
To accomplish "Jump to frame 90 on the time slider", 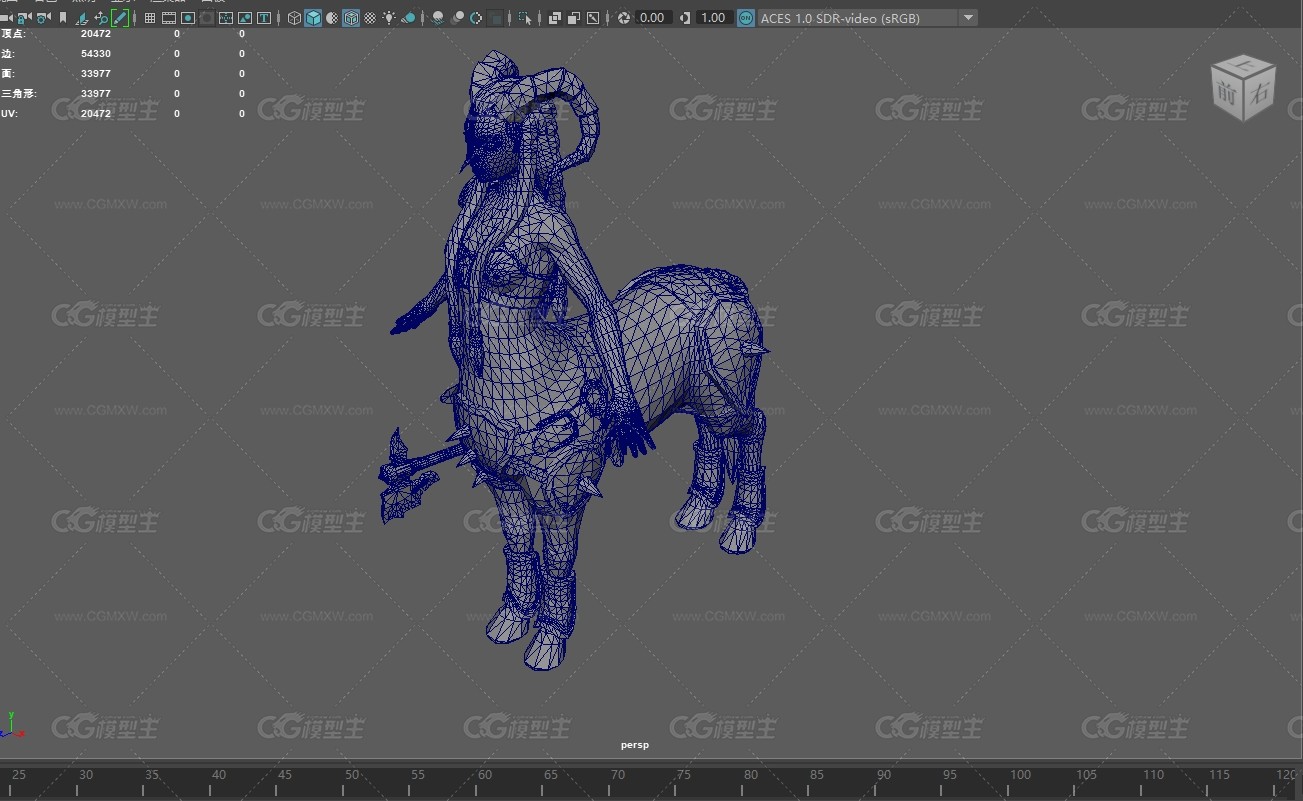I will tap(883, 775).
